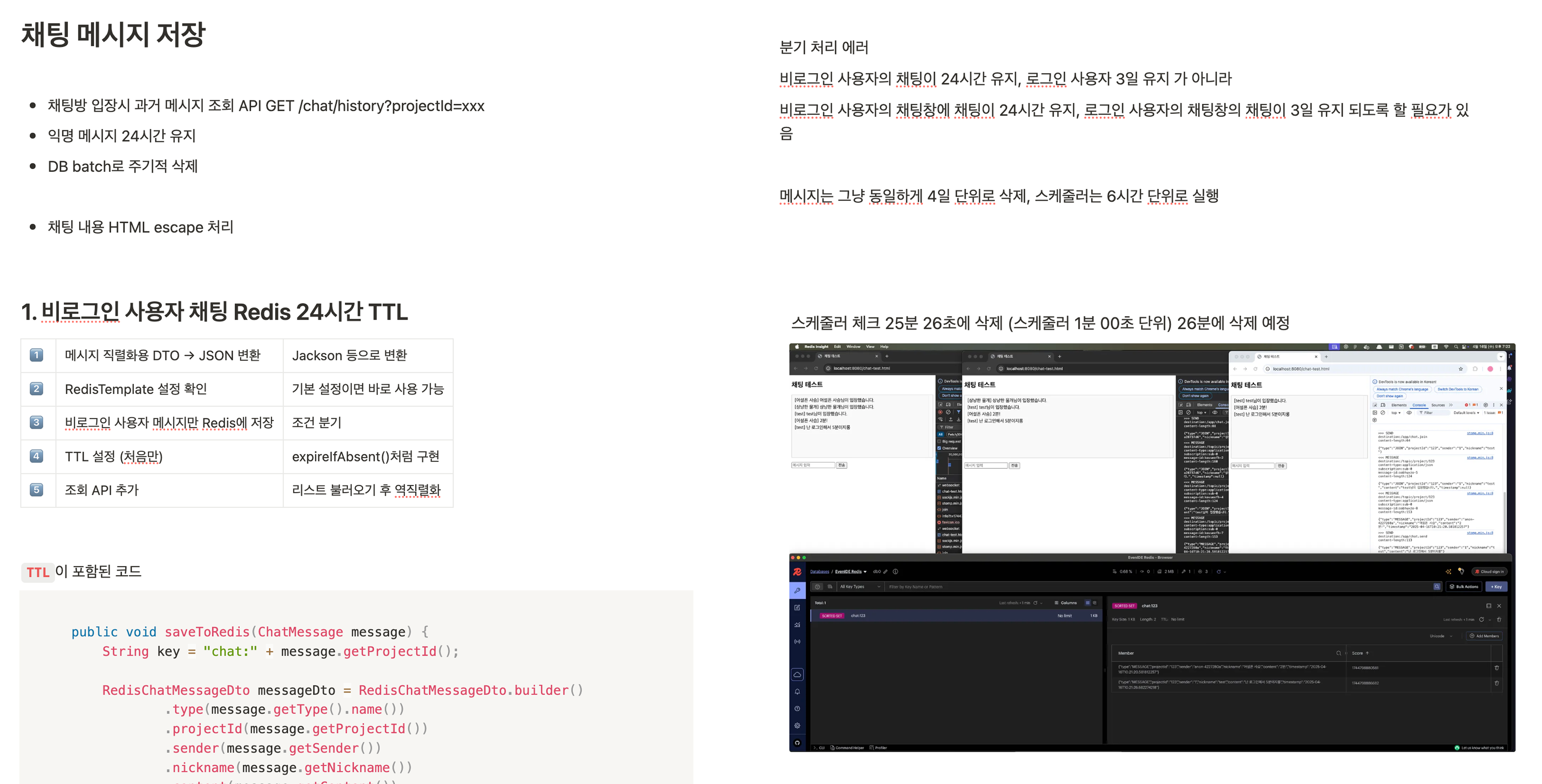
Task: Toggle full screen for chat:123 key details
Action: click(1489, 606)
